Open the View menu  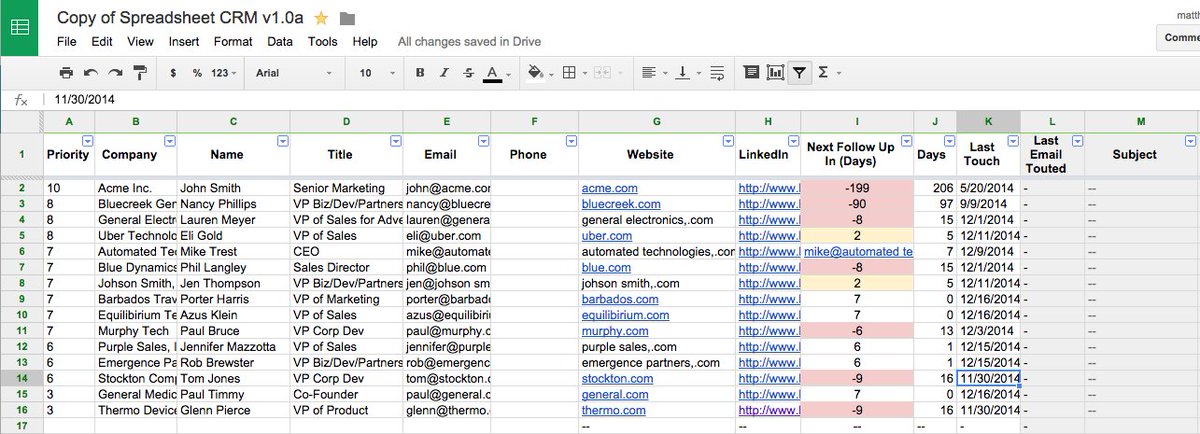coord(141,42)
